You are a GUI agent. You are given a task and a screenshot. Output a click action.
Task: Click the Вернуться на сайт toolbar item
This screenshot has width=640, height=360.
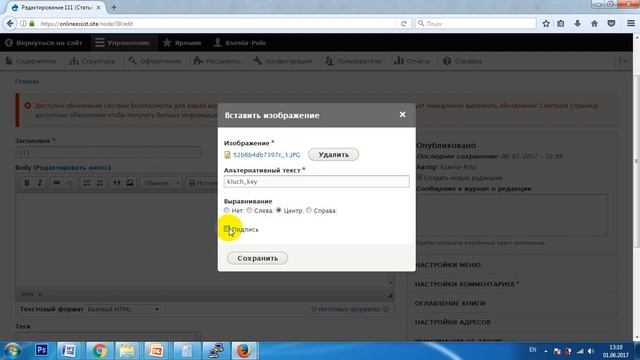[44, 43]
